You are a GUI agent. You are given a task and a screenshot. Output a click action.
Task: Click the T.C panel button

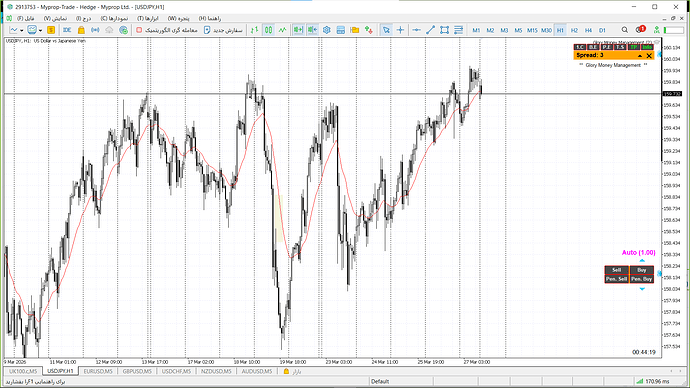click(x=580, y=47)
